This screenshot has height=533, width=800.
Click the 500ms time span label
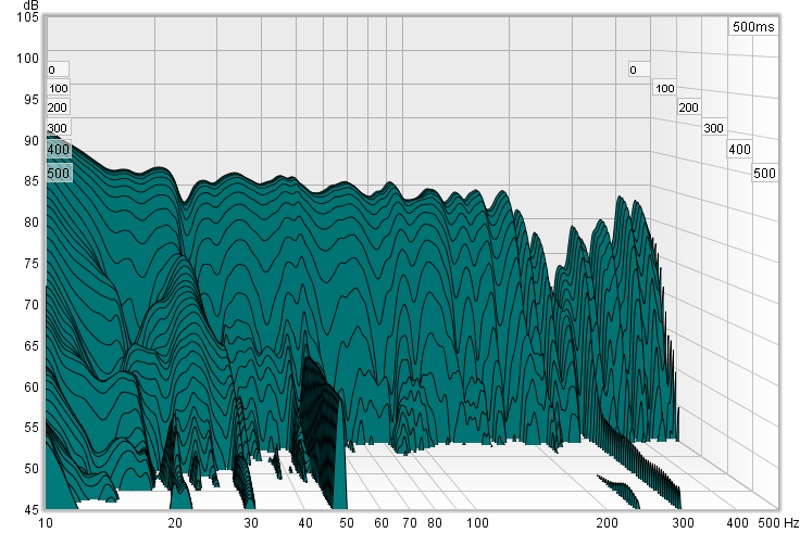point(753,27)
